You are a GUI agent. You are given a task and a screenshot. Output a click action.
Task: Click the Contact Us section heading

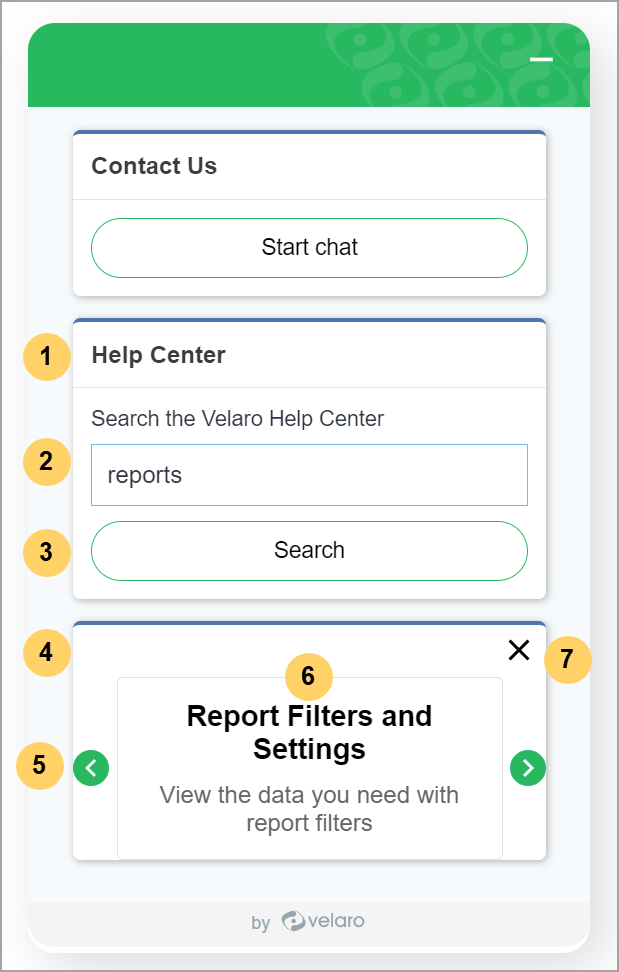[x=154, y=166]
